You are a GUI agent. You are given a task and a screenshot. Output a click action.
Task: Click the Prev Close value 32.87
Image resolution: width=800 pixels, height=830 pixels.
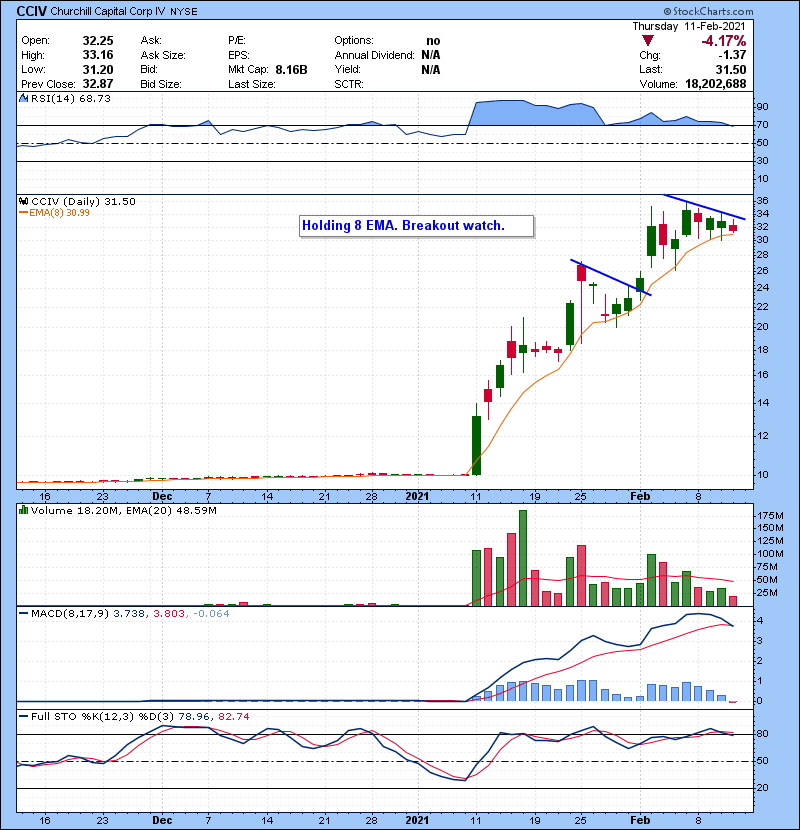(x=98, y=84)
